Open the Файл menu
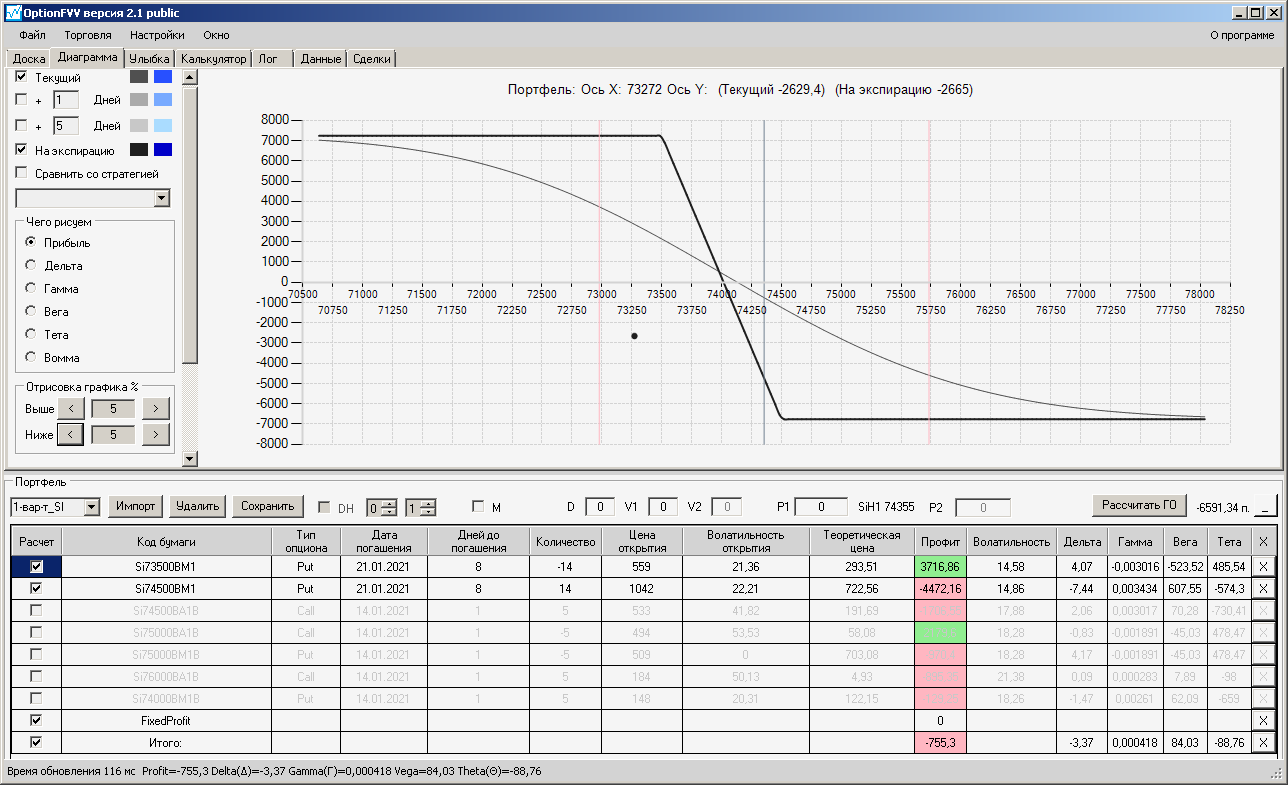The height and width of the screenshot is (785, 1288). tap(32, 35)
